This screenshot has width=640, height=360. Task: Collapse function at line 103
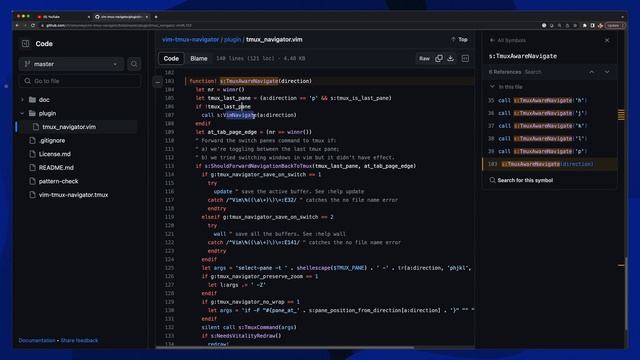coord(158,82)
